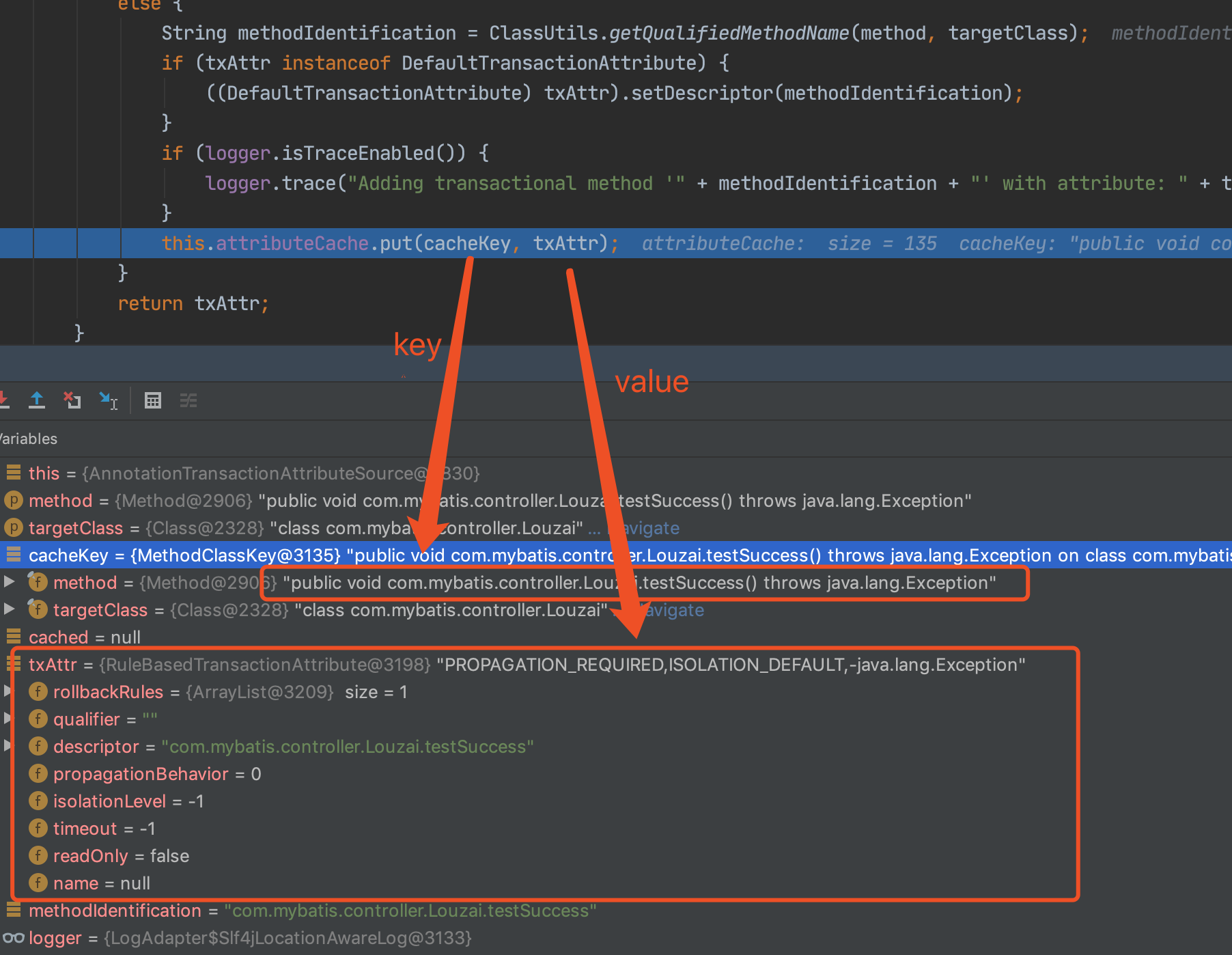The image size is (1232, 955).
Task: Click the inline hint 'attributeCache: size = 135'
Action: pos(789,244)
